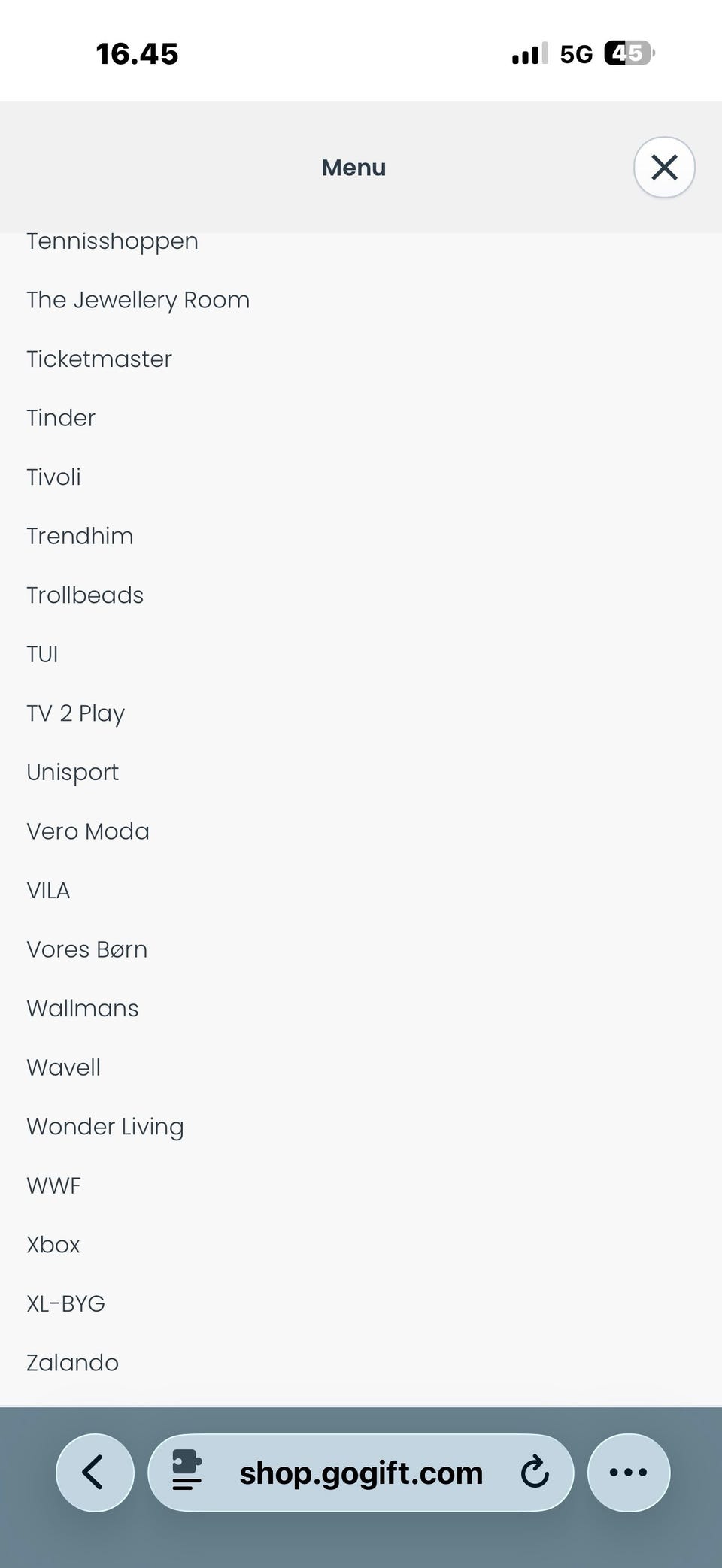Screen dimensions: 722x1568
Task: Select TV 2 Play from menu
Action: [x=75, y=713]
